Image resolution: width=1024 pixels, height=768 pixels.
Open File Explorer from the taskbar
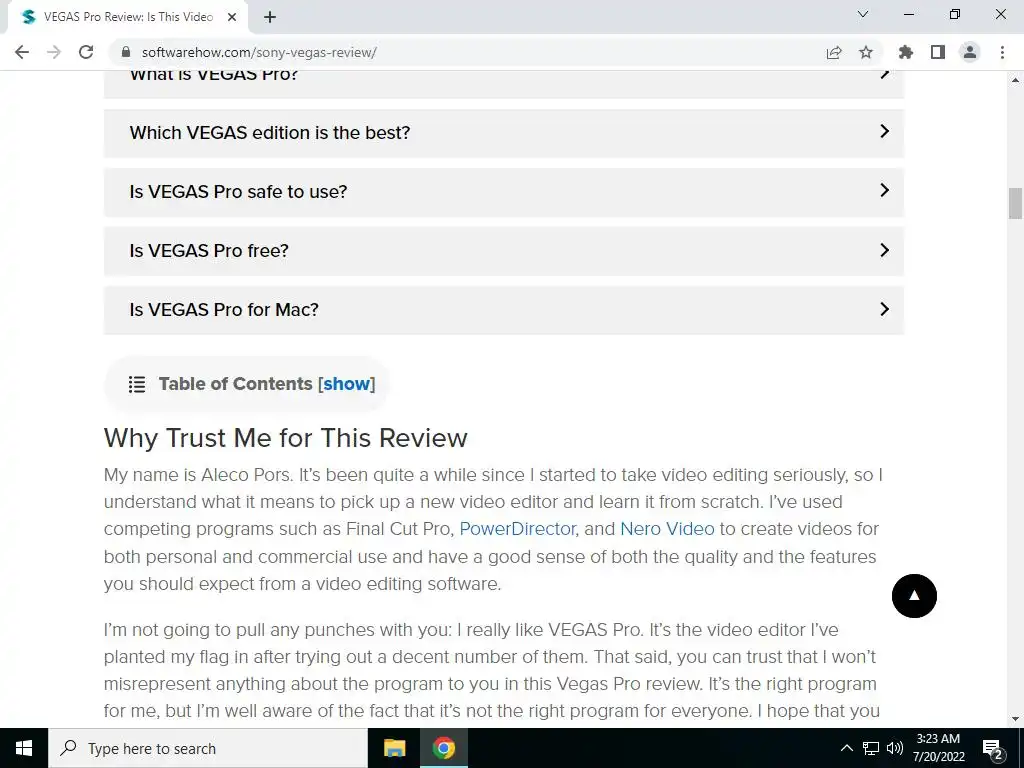click(394, 748)
